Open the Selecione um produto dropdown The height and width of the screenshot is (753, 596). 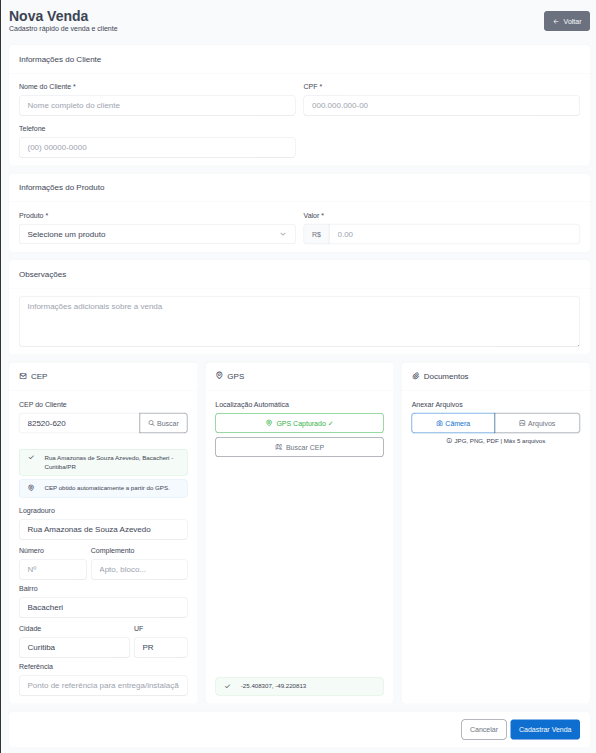[157, 234]
